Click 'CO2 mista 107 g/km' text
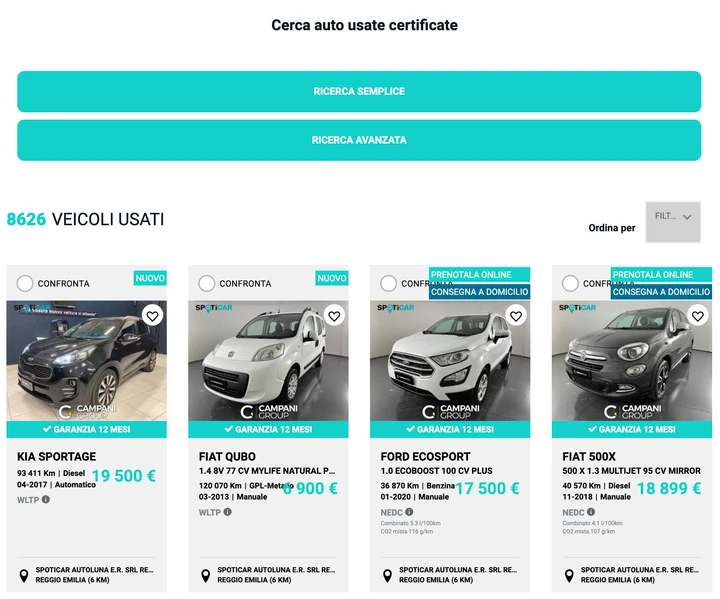 point(589,531)
